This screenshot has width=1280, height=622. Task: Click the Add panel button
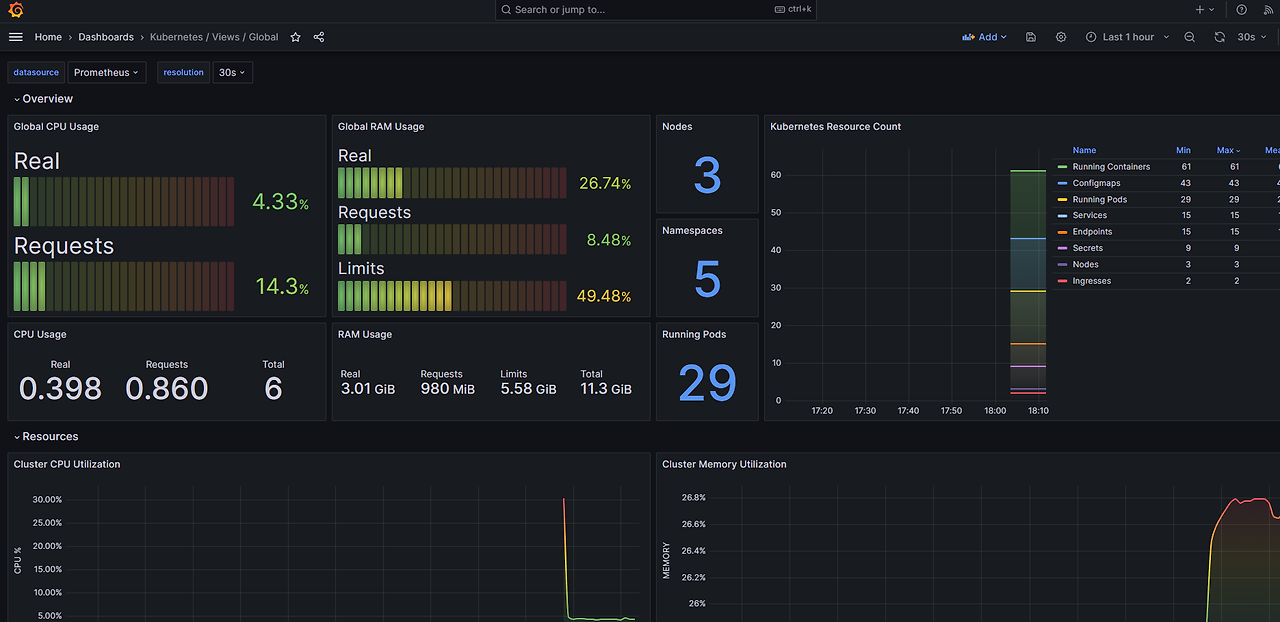(985, 37)
